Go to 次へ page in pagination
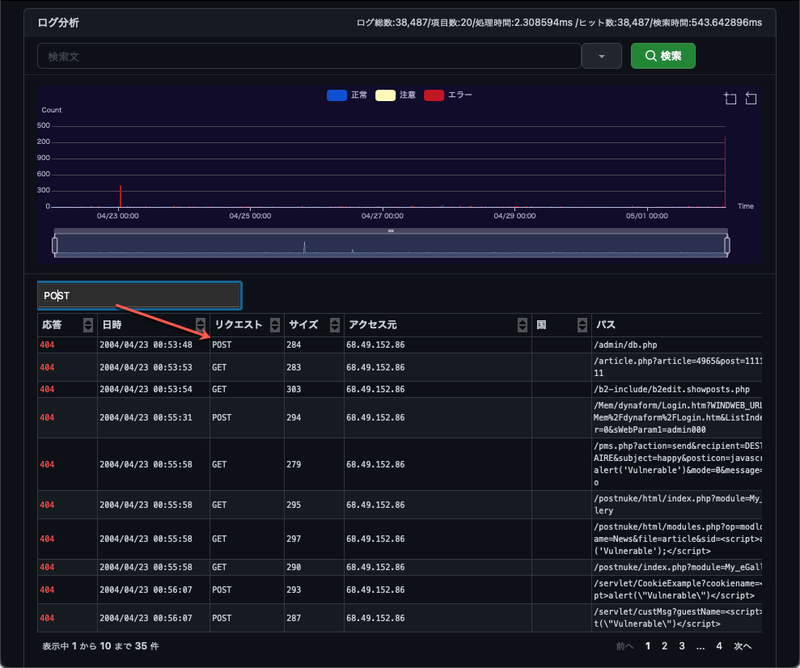The width and height of the screenshot is (800, 668). click(743, 647)
